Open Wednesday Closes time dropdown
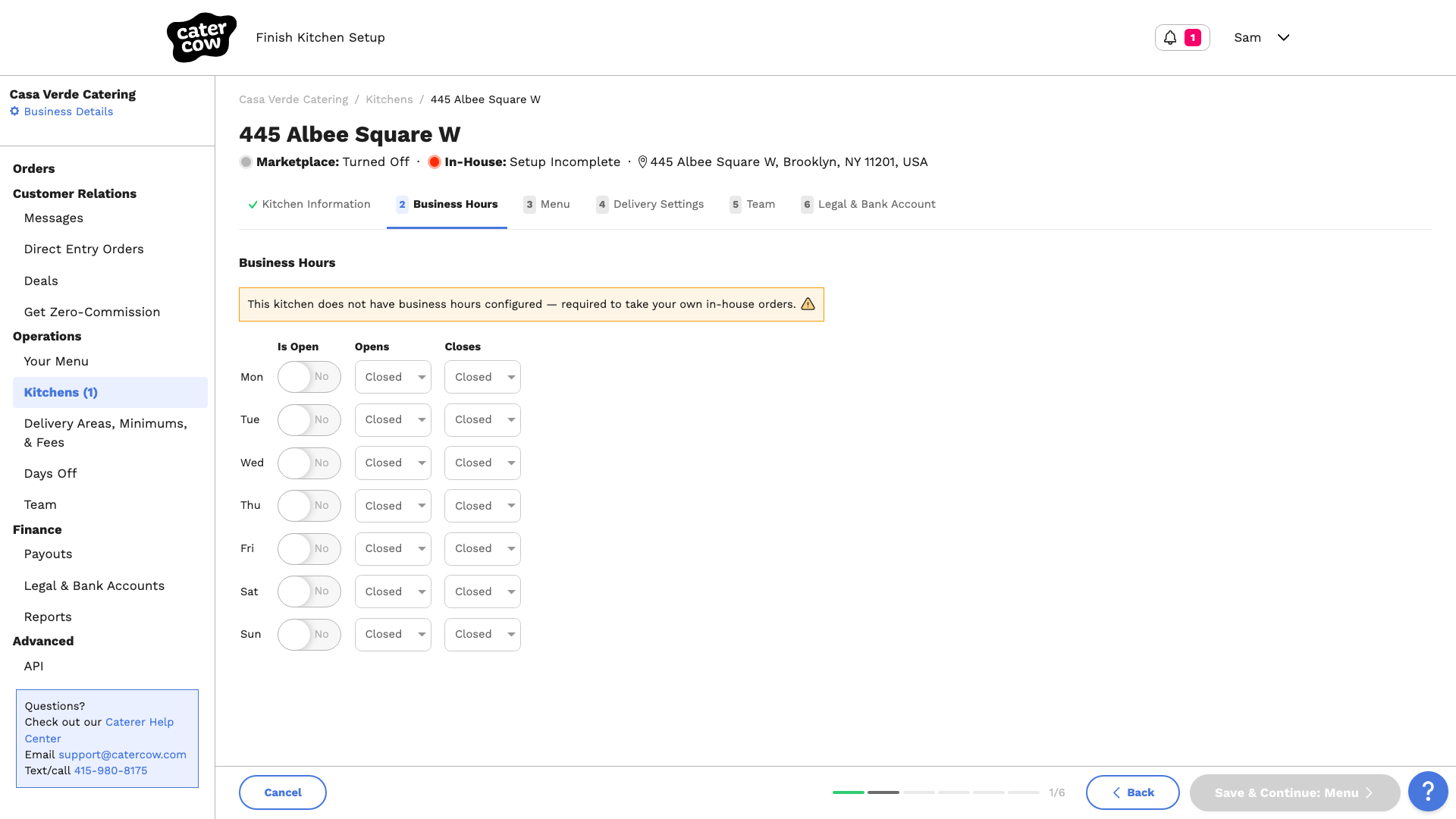Screen dimensions: 1456x819 pyautogui.click(x=482, y=463)
